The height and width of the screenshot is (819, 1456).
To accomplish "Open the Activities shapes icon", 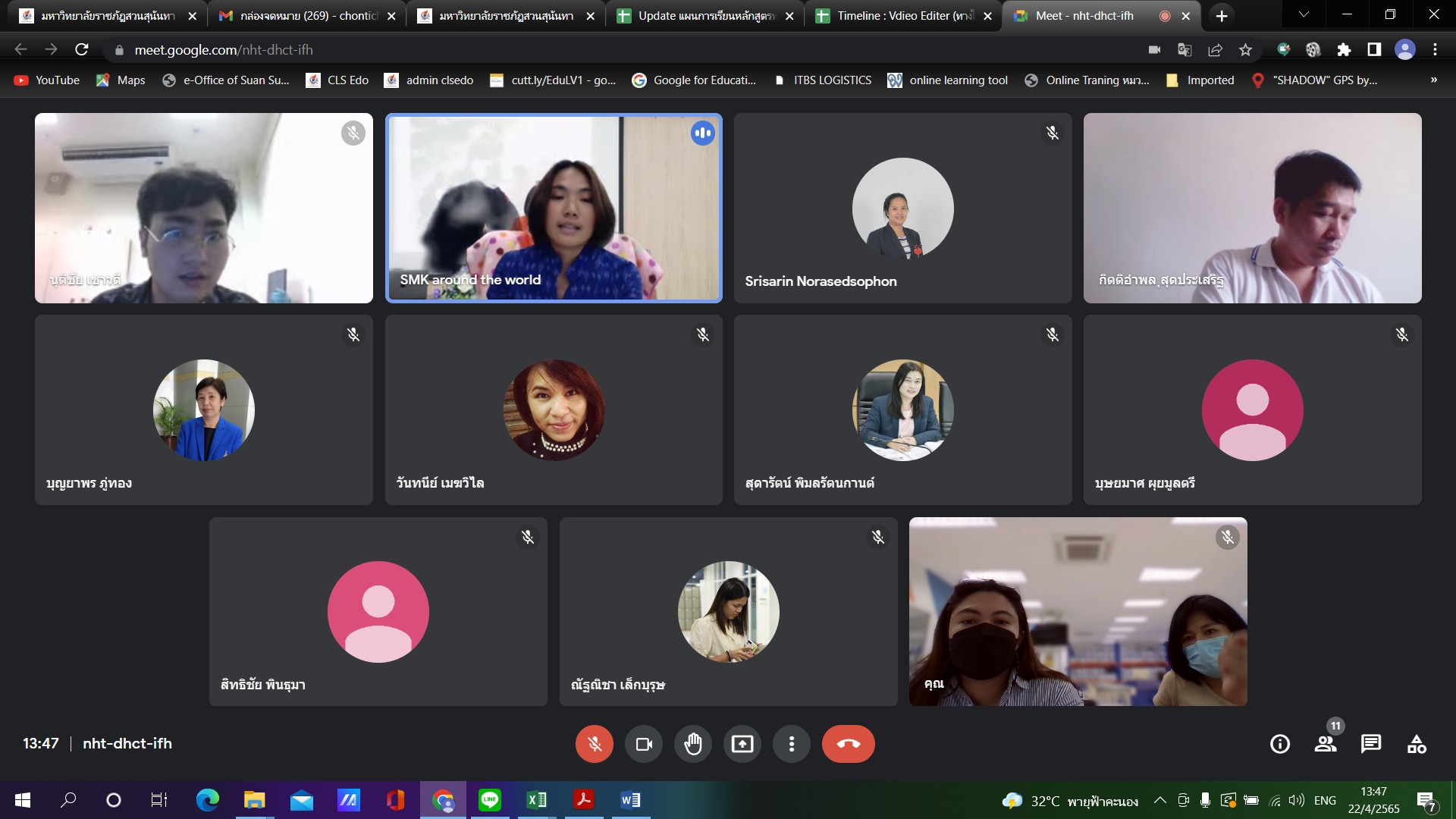I will 1416,744.
